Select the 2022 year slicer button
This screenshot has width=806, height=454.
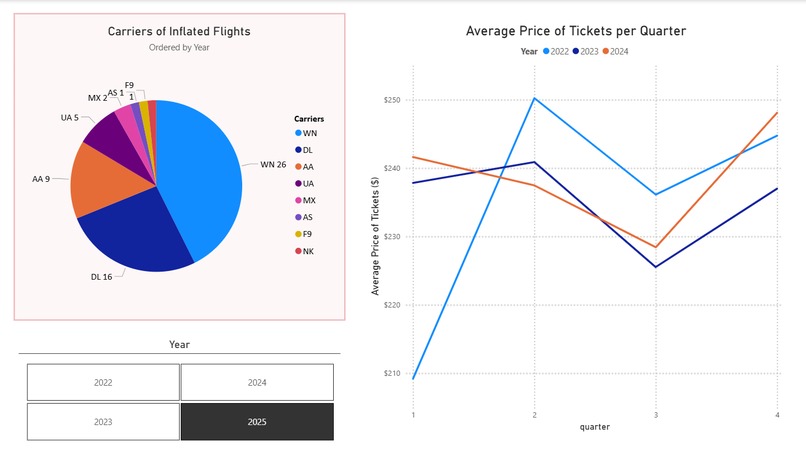tap(103, 382)
